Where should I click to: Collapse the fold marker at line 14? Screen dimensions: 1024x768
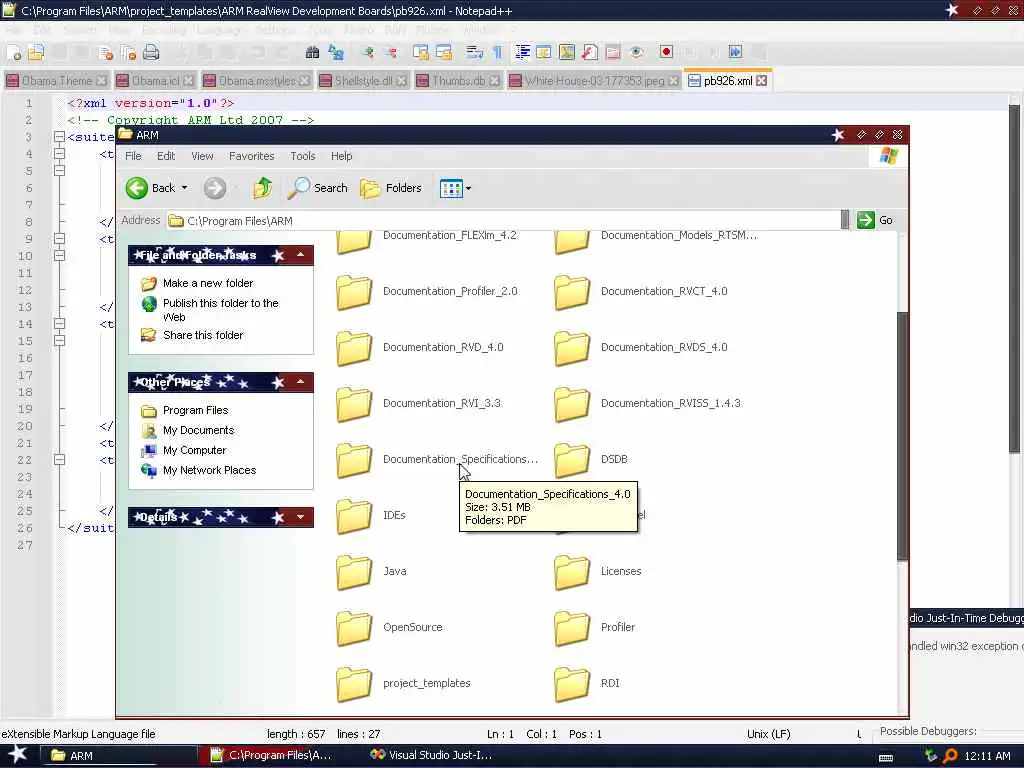coord(59,323)
